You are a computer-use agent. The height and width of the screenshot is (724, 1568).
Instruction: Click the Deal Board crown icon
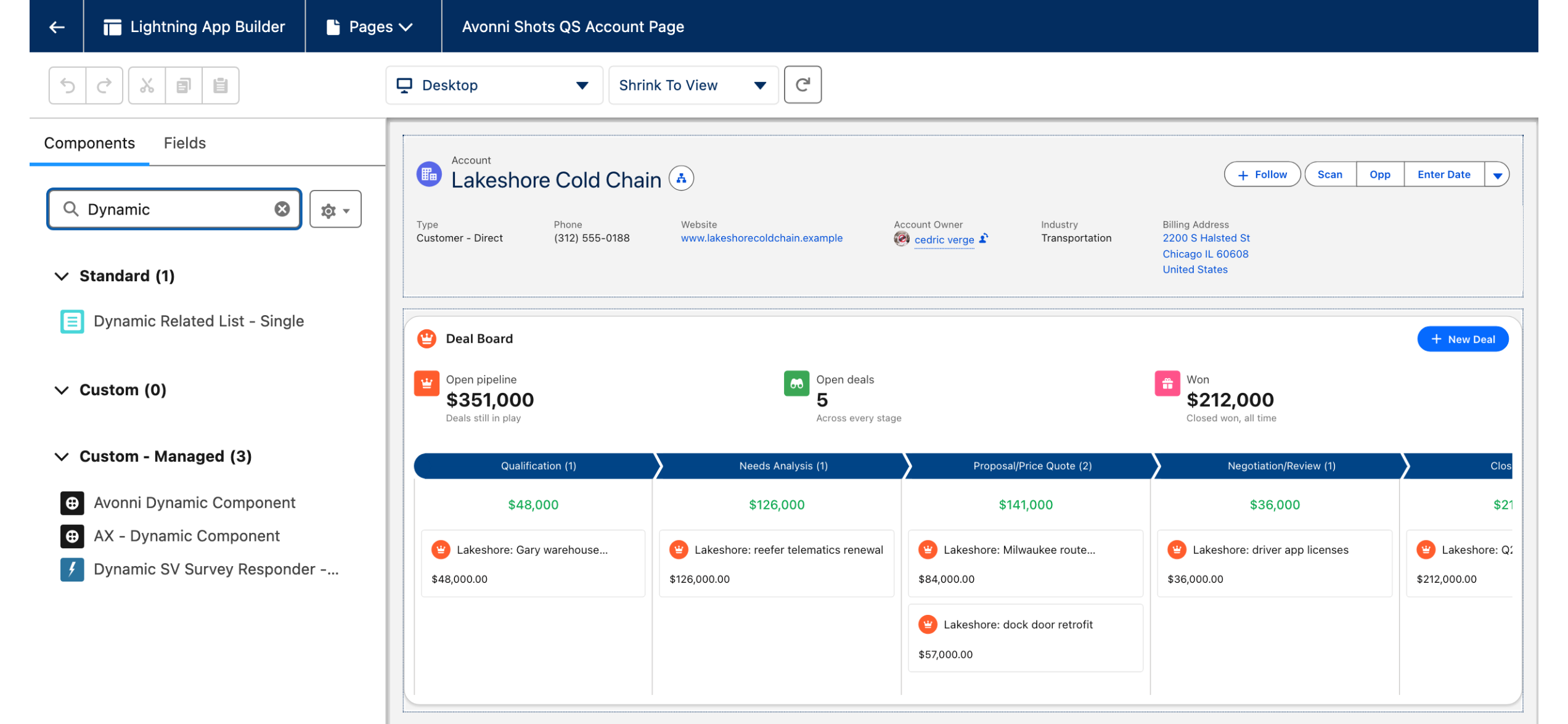pyautogui.click(x=427, y=339)
